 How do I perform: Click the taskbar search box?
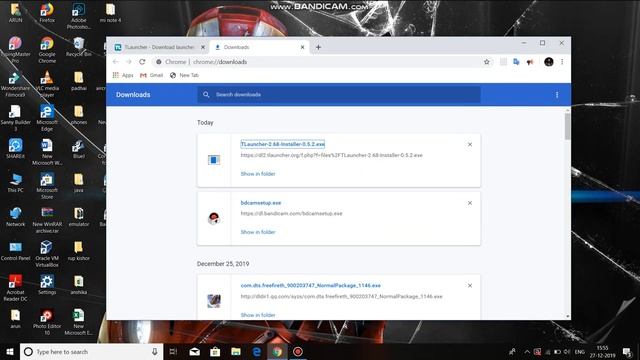click(91, 351)
